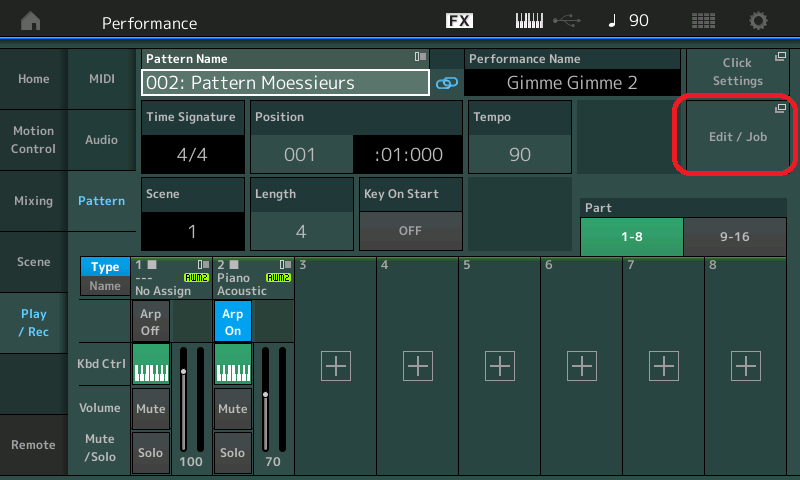Add a part with plus in slot 3
The height and width of the screenshot is (480, 800).
[335, 366]
